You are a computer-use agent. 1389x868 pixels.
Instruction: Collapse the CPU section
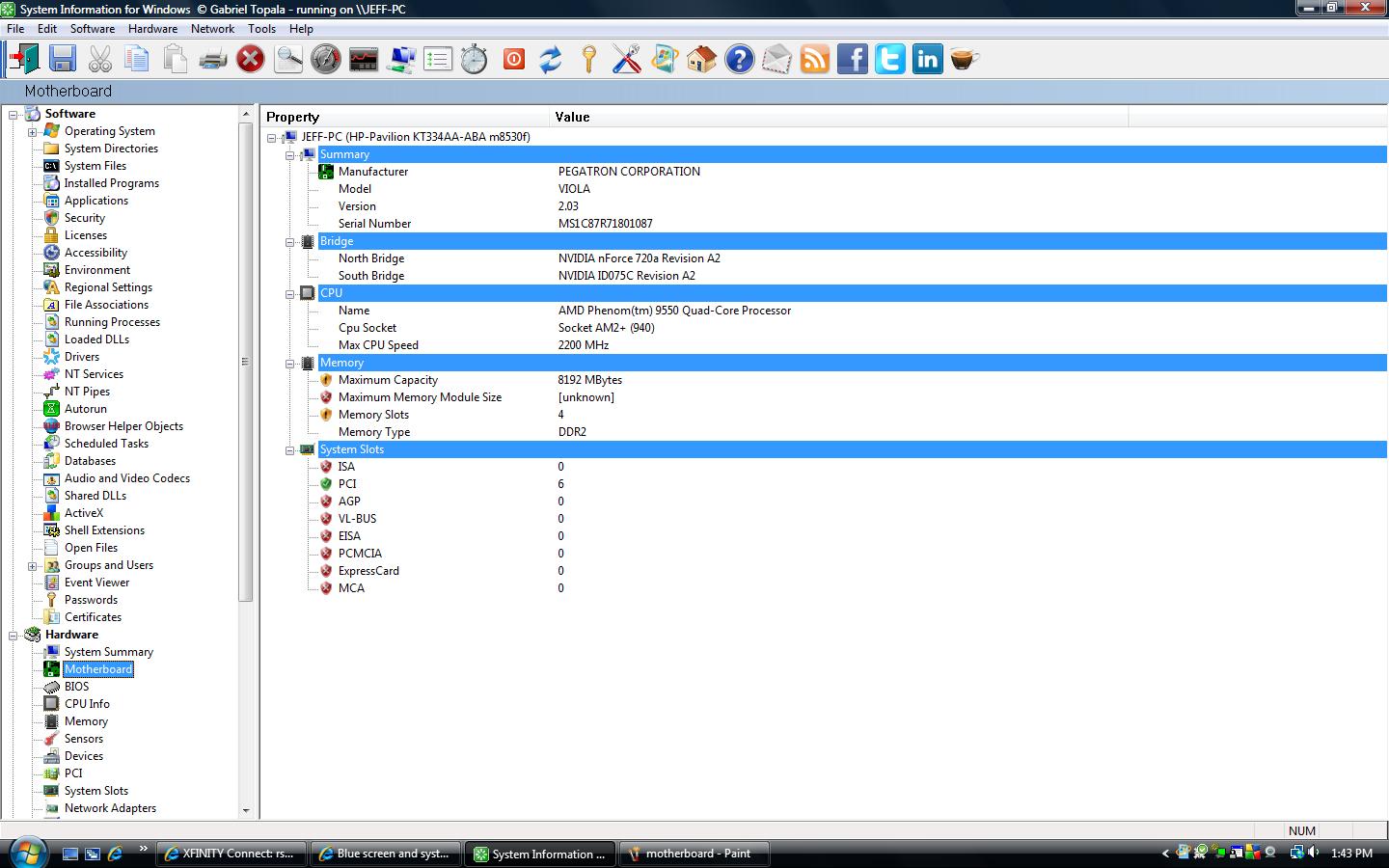tap(289, 294)
